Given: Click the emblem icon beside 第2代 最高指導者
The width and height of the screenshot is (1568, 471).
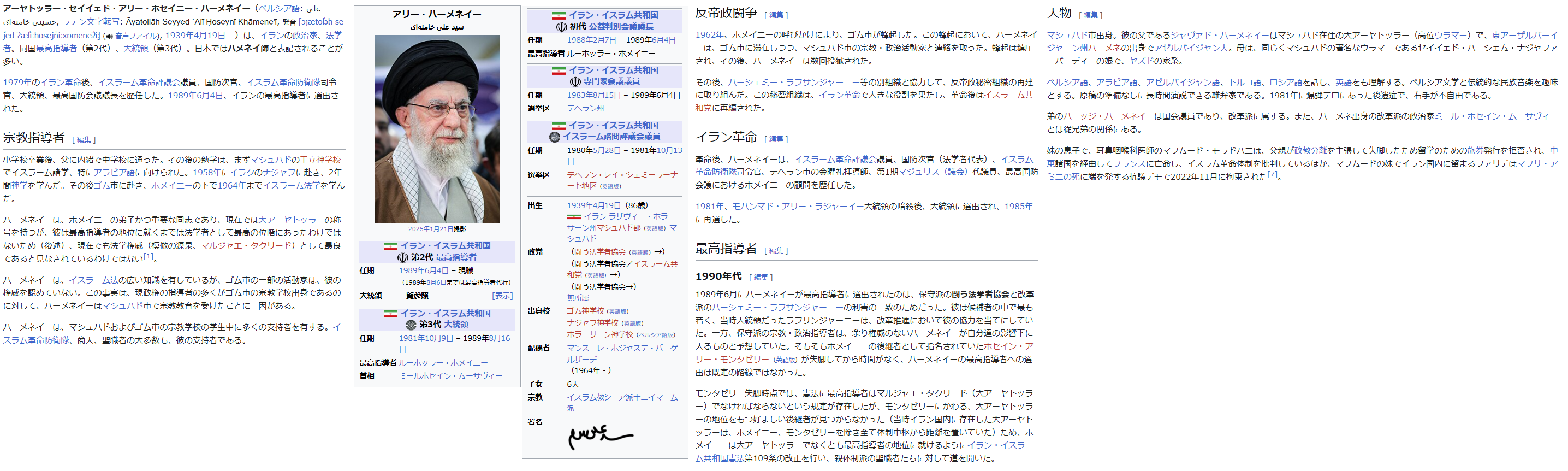Looking at the screenshot, I should coord(402,258).
